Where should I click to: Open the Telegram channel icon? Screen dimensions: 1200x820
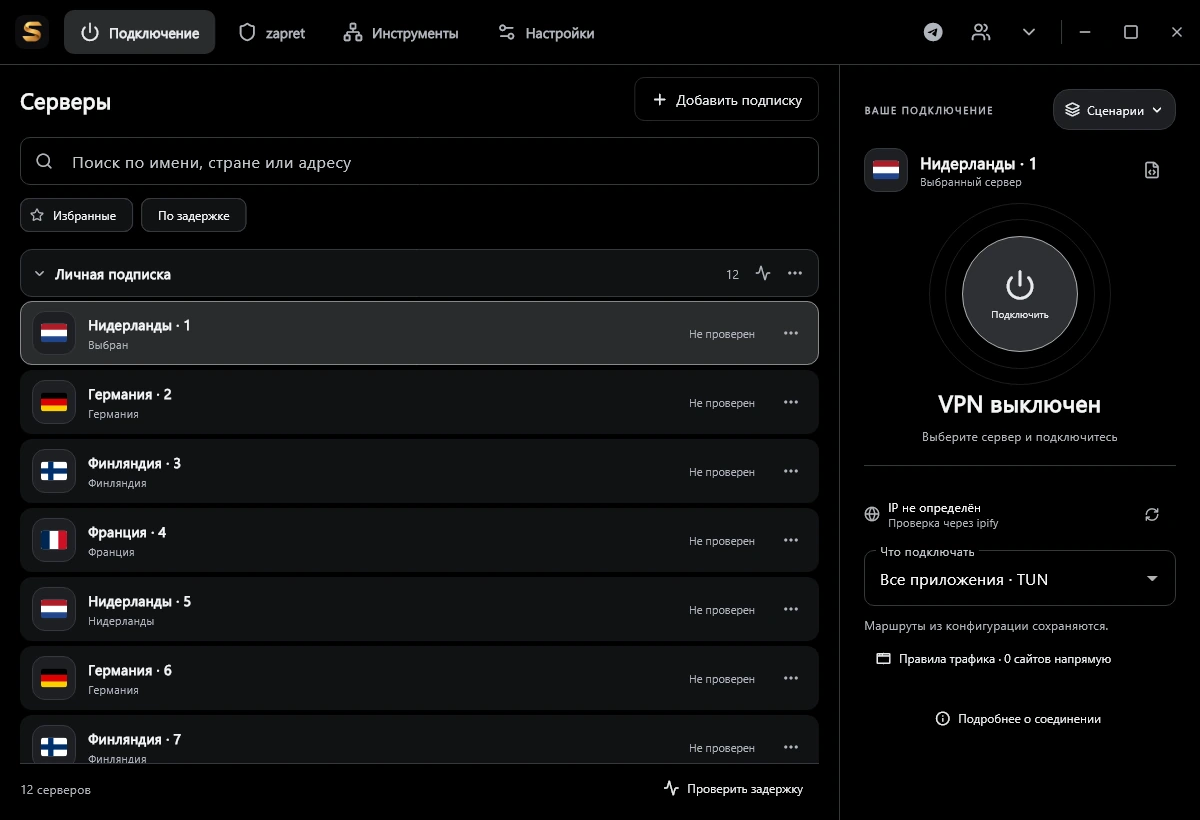933,32
